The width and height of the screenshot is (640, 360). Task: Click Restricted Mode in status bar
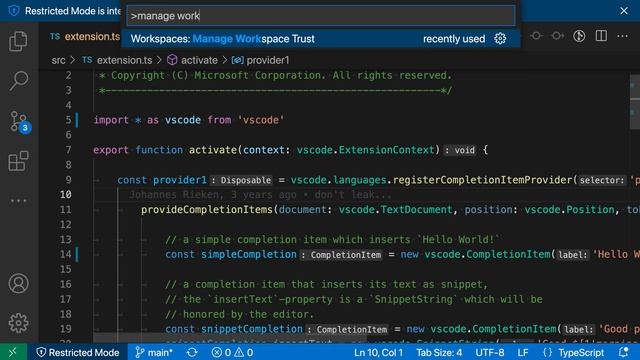tap(78, 352)
